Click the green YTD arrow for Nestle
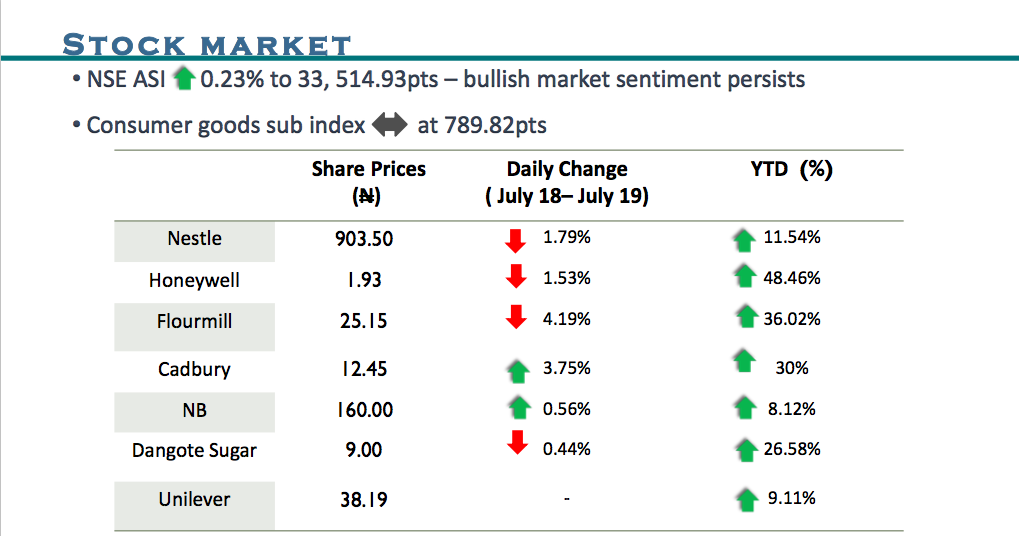 pyautogui.click(x=744, y=239)
